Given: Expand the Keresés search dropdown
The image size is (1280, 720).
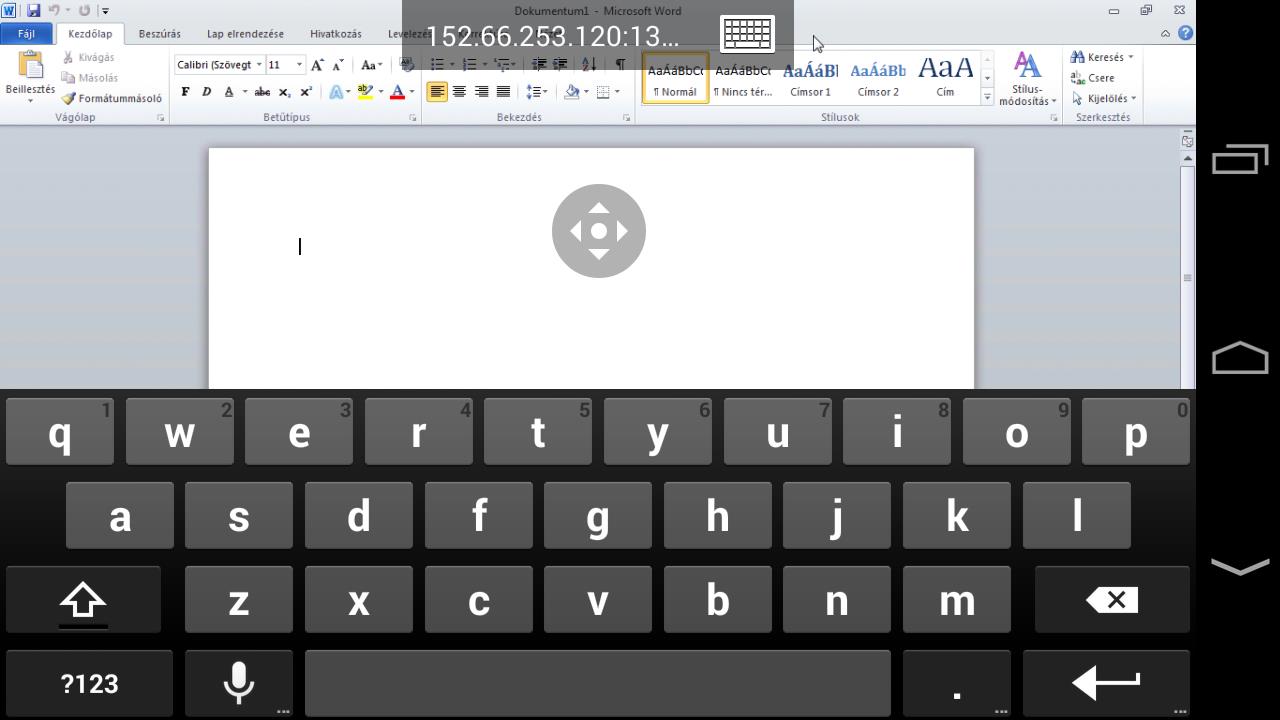Looking at the screenshot, I should tap(1131, 57).
